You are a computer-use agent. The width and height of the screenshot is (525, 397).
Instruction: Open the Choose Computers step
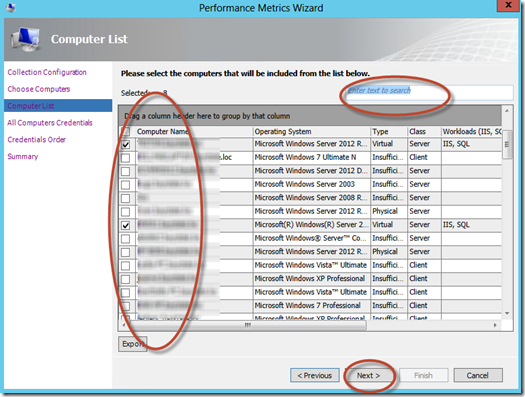(39, 89)
